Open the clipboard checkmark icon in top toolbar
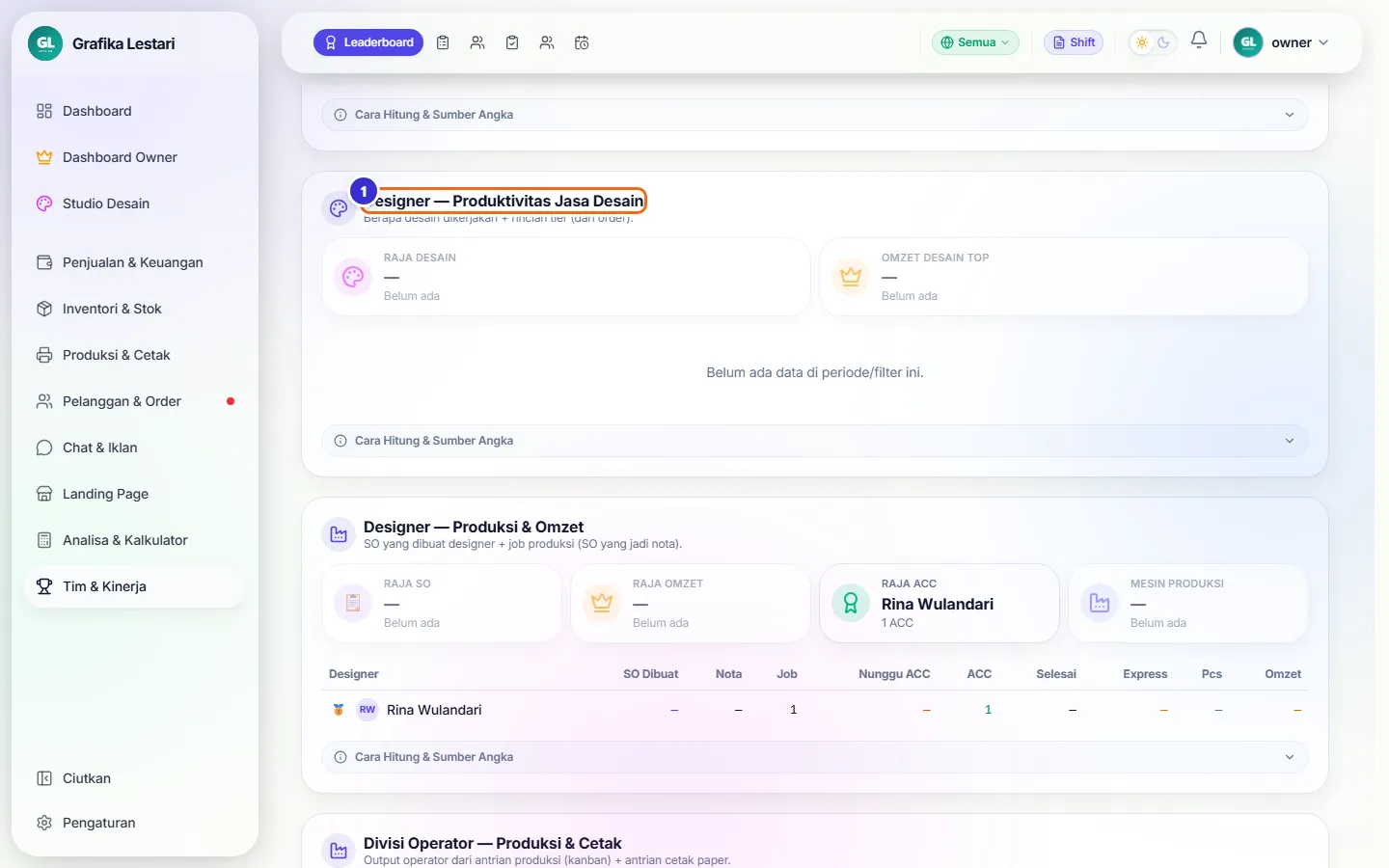This screenshot has width=1389, height=868. pyautogui.click(x=512, y=42)
